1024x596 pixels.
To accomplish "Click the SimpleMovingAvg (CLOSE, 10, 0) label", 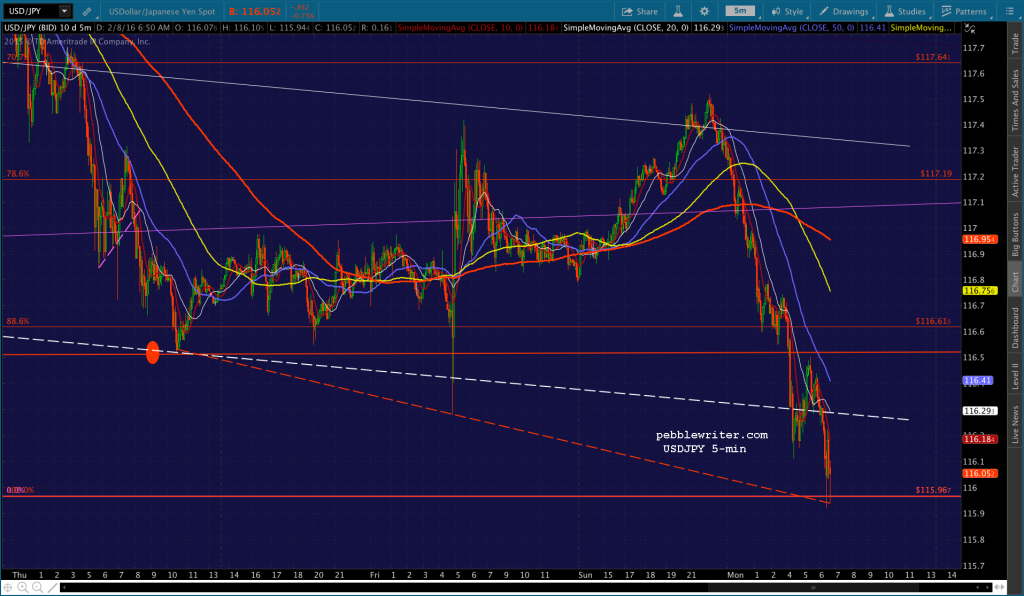I will coord(461,28).
